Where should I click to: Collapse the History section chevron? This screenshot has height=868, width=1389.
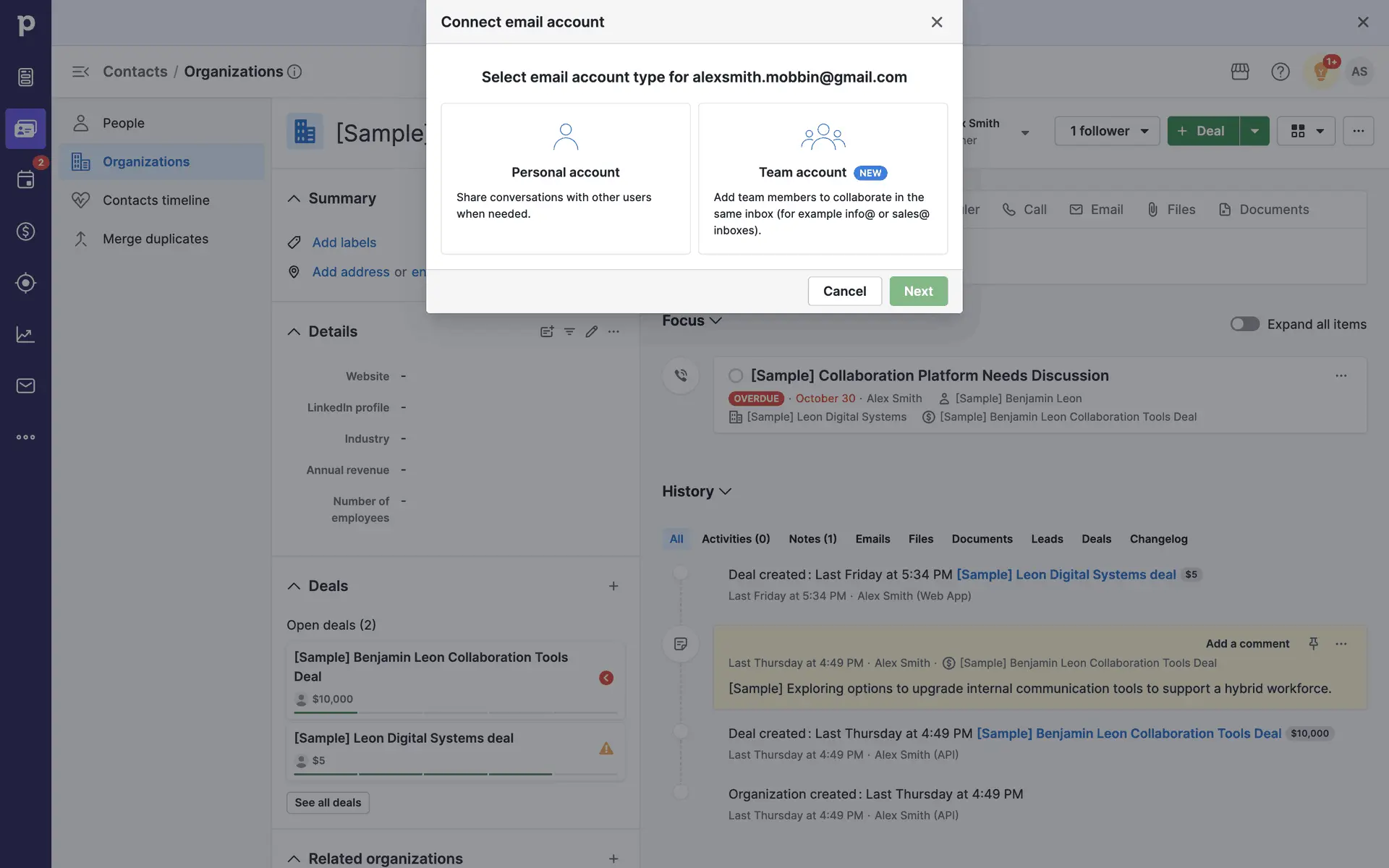[x=725, y=491]
